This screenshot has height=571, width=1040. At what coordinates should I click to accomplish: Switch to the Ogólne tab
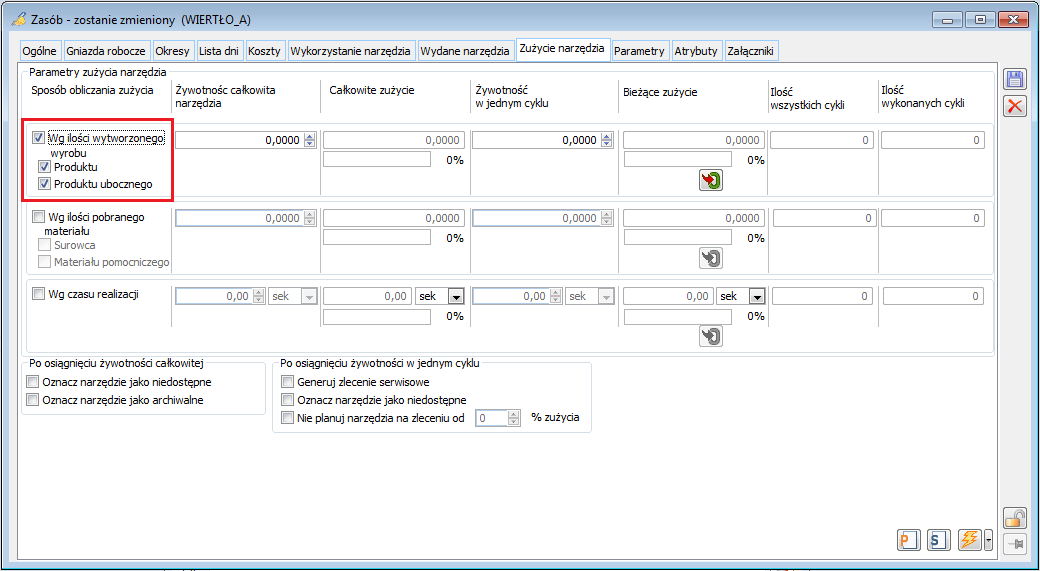pos(41,51)
